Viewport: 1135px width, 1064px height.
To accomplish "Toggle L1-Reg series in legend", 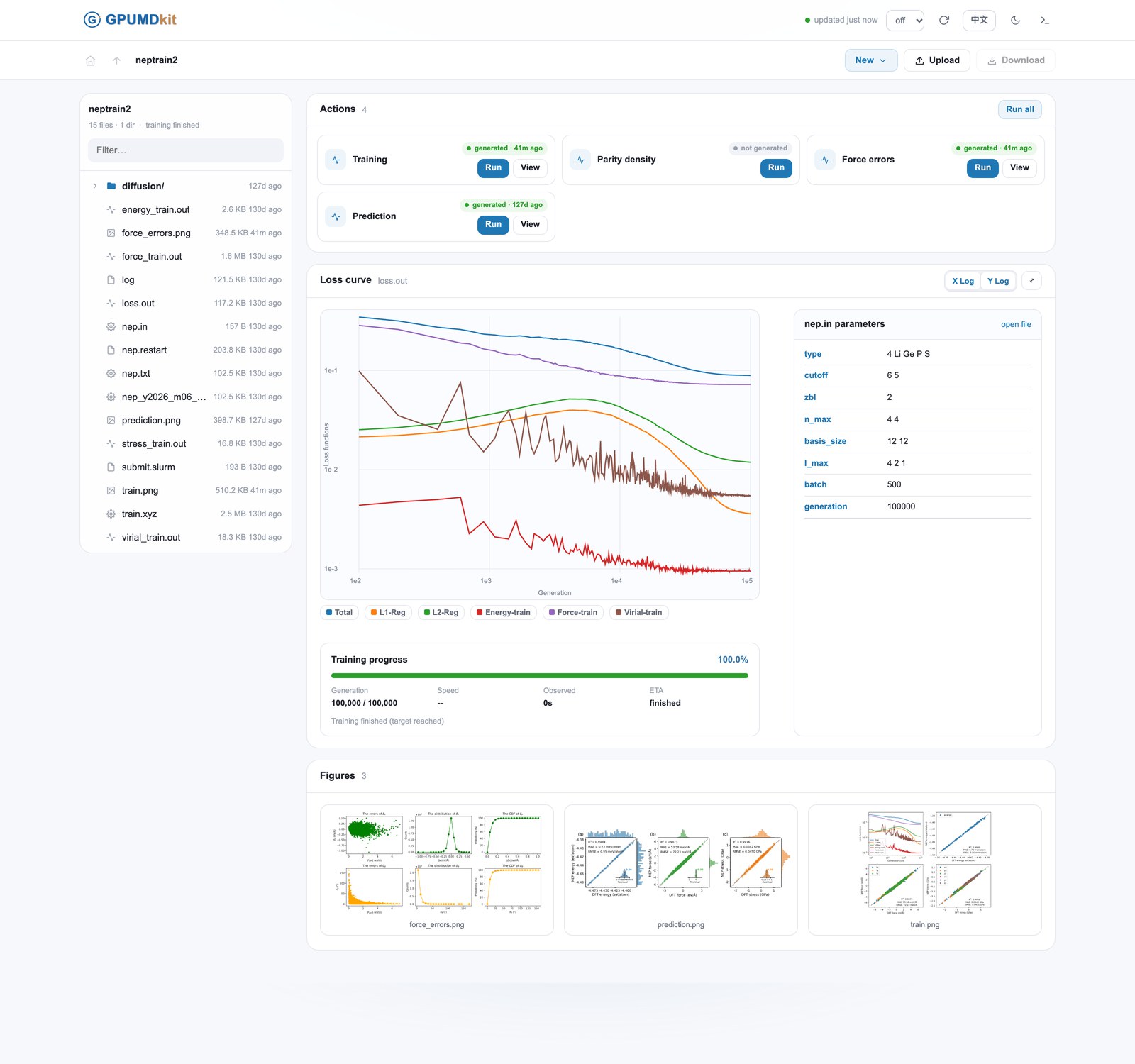I will (388, 612).
